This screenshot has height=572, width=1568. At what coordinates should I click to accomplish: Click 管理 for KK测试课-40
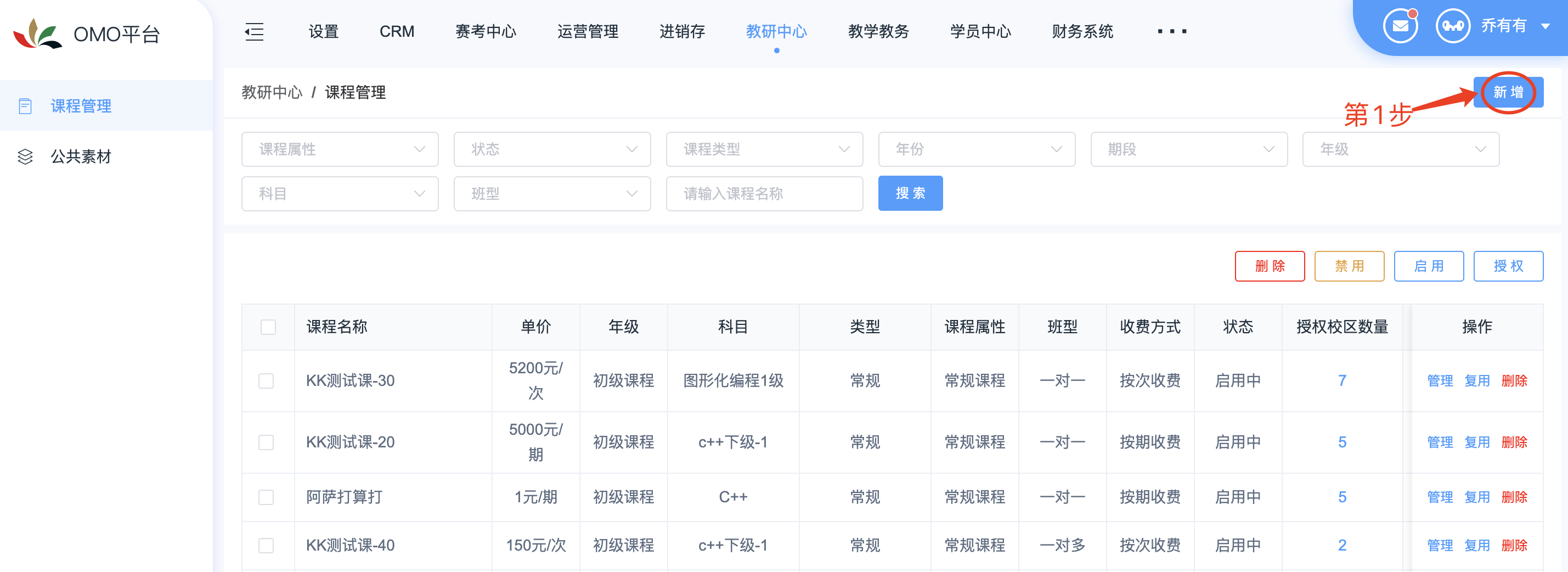1440,545
